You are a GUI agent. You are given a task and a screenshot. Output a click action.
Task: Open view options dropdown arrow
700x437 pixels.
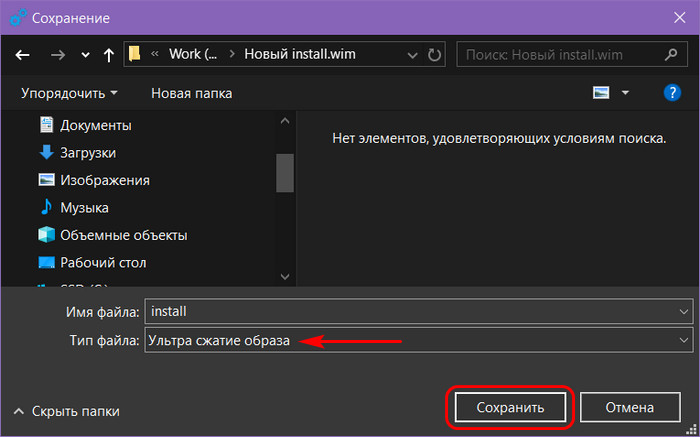(625, 93)
